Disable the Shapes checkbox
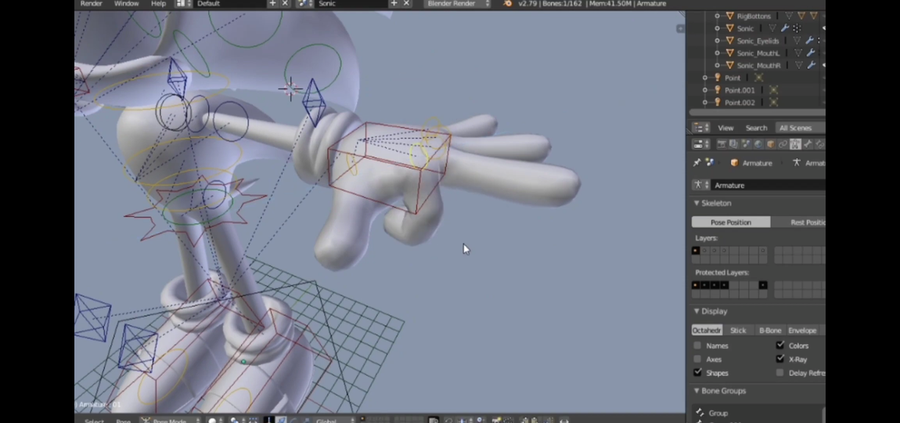Image resolution: width=900 pixels, height=423 pixels. pos(697,372)
